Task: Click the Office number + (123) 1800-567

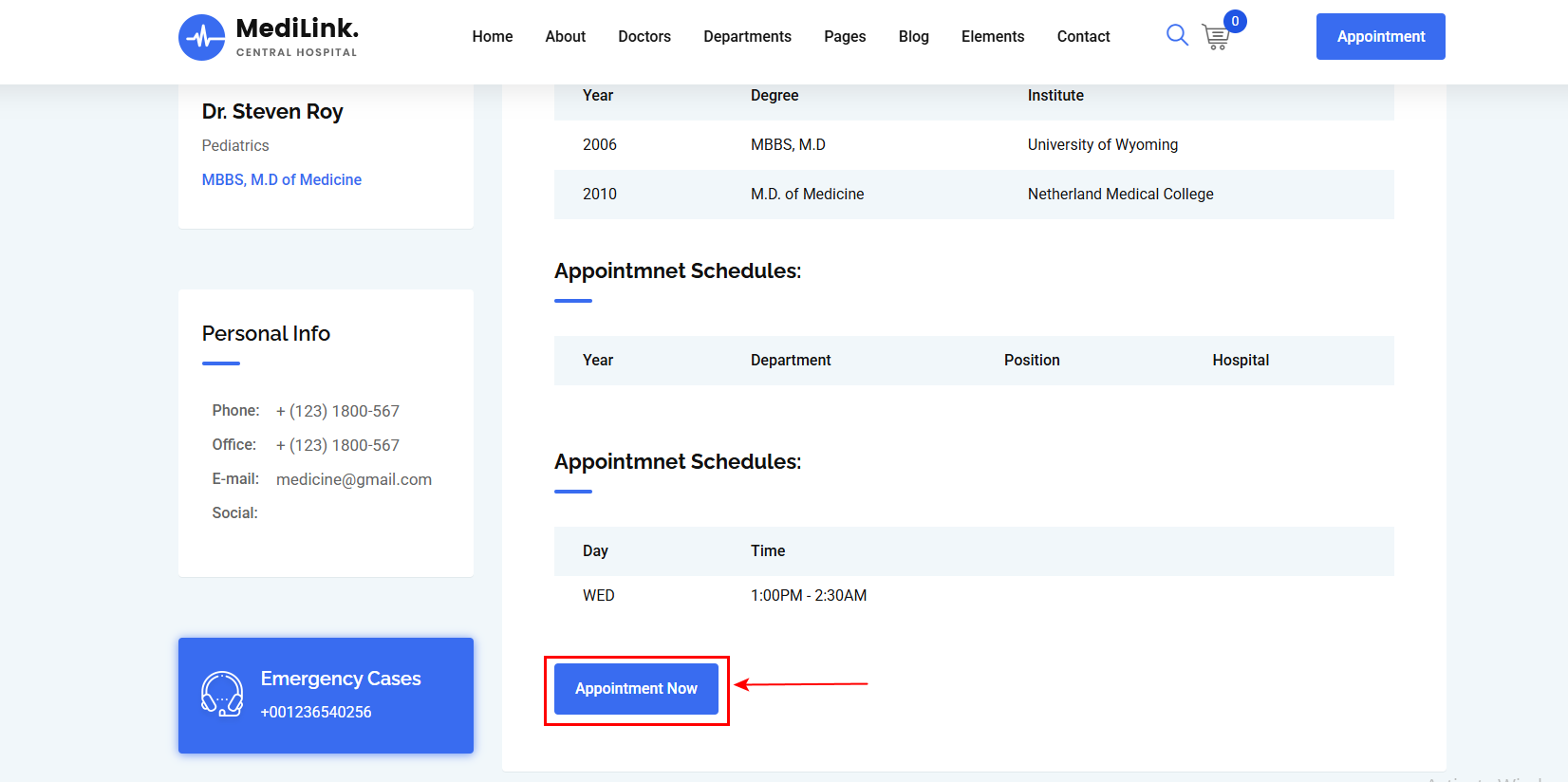Action: click(x=338, y=445)
